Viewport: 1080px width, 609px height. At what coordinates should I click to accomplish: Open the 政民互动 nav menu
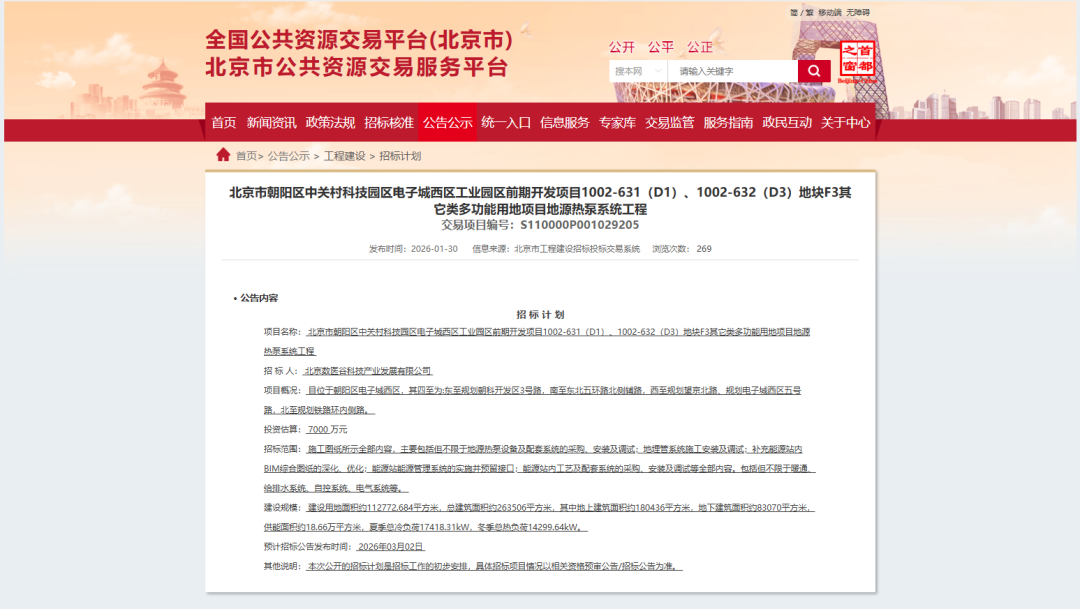click(x=787, y=123)
